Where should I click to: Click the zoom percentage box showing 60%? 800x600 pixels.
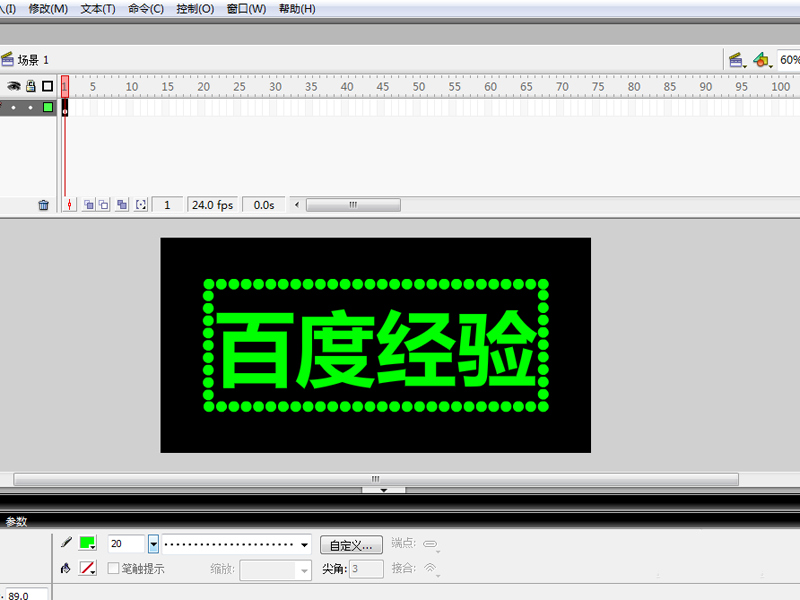789,60
